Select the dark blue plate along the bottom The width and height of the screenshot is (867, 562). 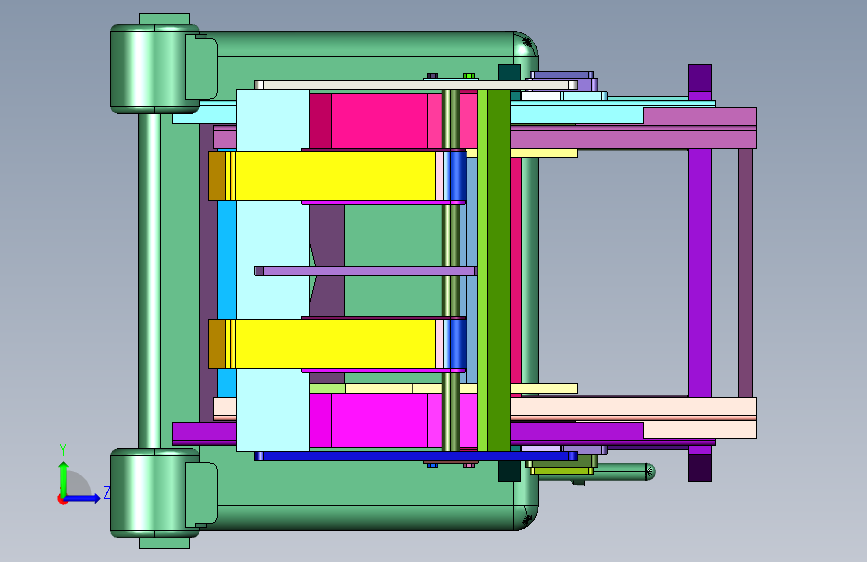click(x=416, y=456)
